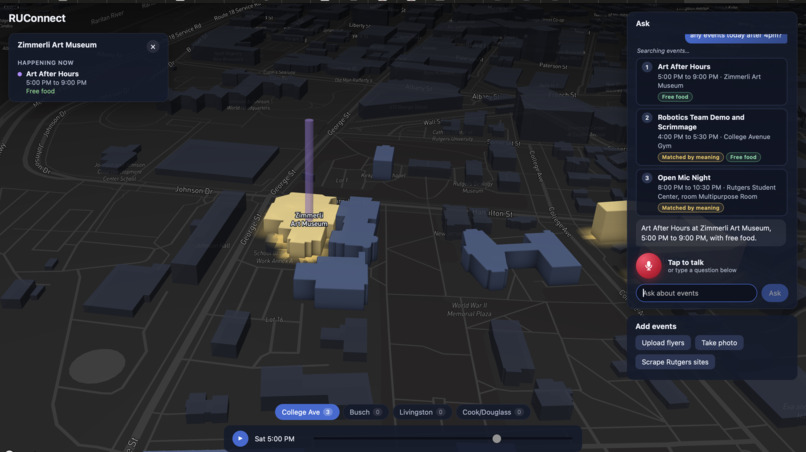806x452 pixels.
Task: Click the Johnson Dr street label on map
Action: [194, 190]
